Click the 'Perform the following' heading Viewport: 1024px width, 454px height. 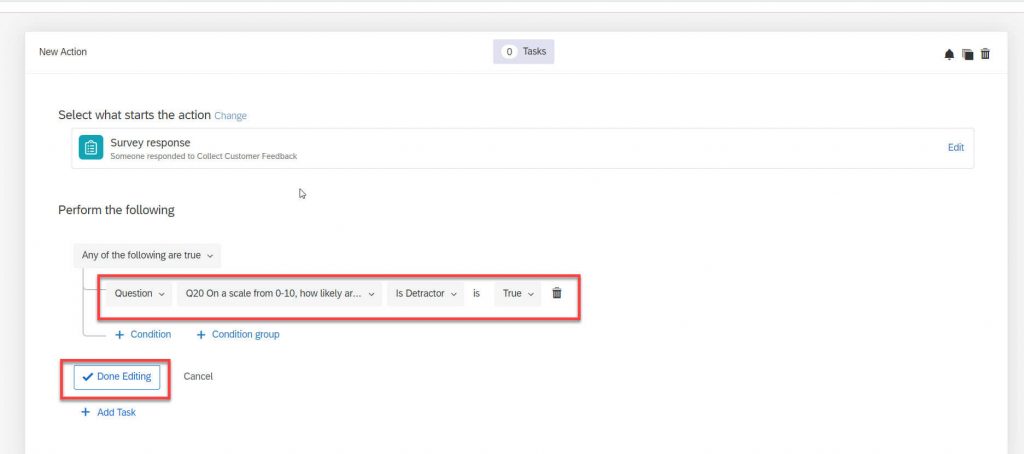pos(116,210)
